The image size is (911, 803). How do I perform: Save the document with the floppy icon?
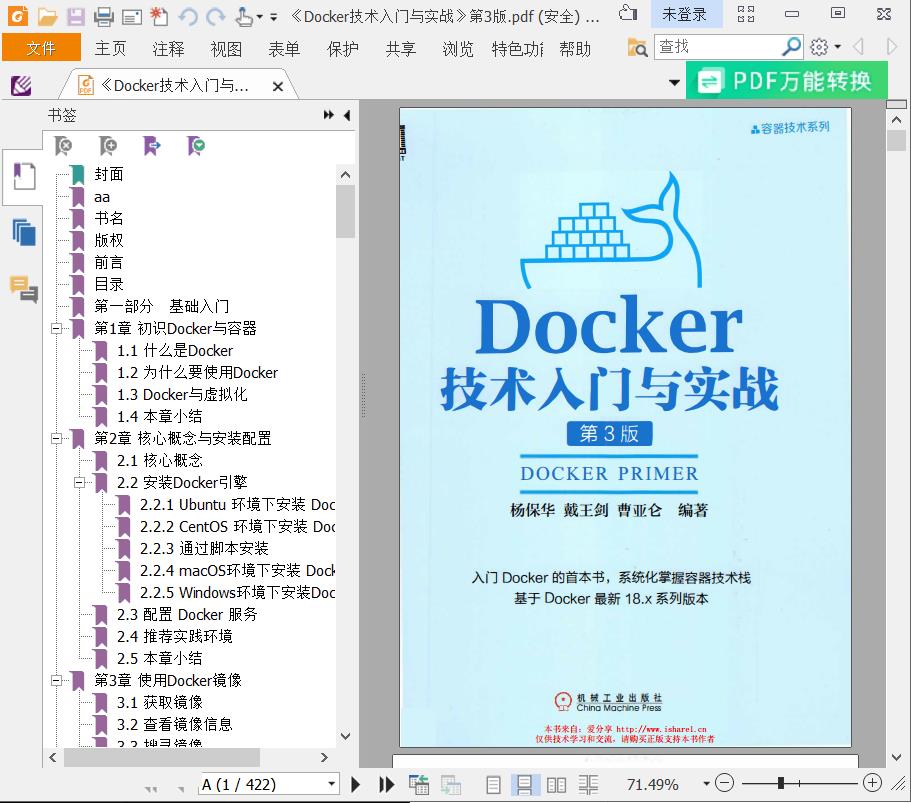[76, 16]
